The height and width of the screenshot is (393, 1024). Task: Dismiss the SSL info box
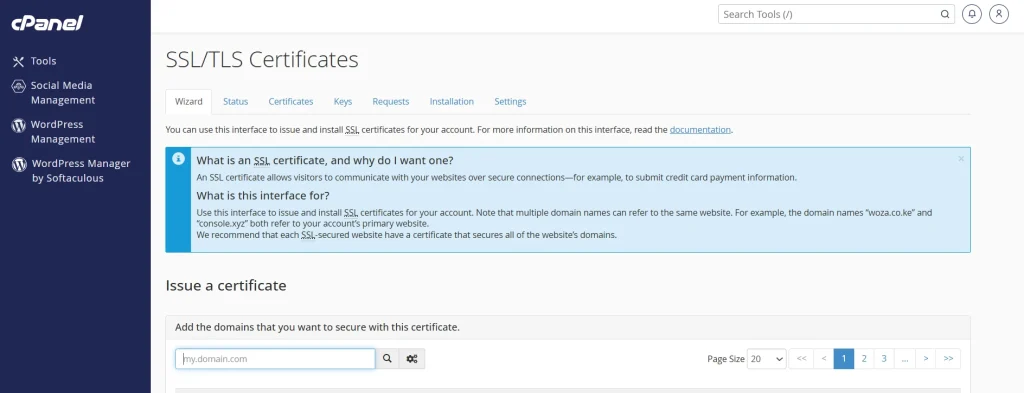click(x=961, y=159)
